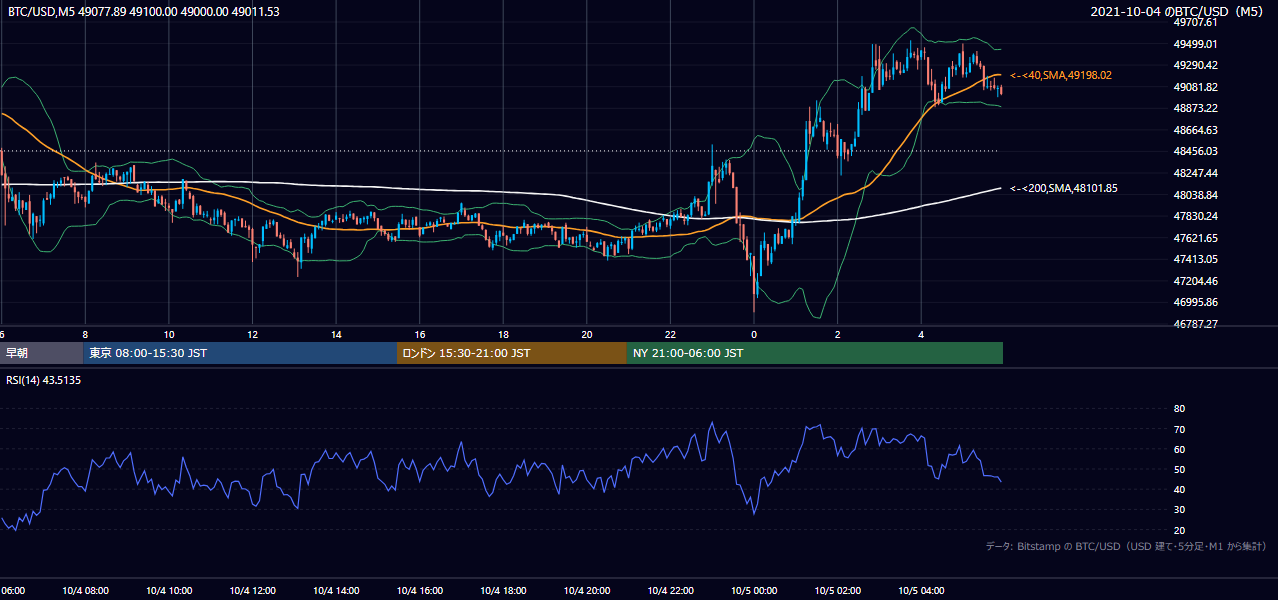Screen dimensions: 1278x600
Task: Click the 10/4 22:00 time axis label
Action: [671, 591]
